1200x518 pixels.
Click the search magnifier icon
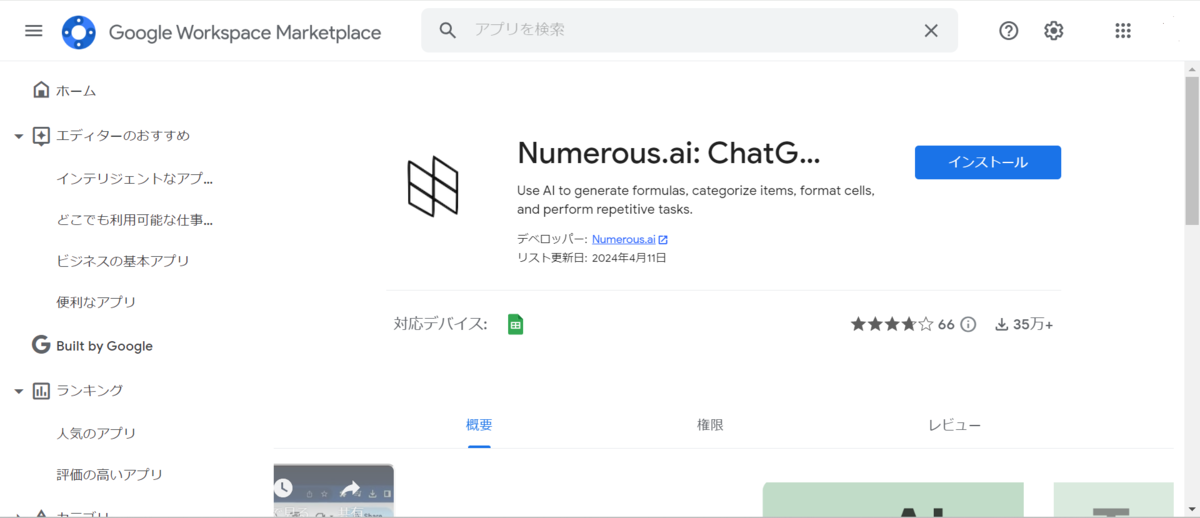pyautogui.click(x=449, y=30)
